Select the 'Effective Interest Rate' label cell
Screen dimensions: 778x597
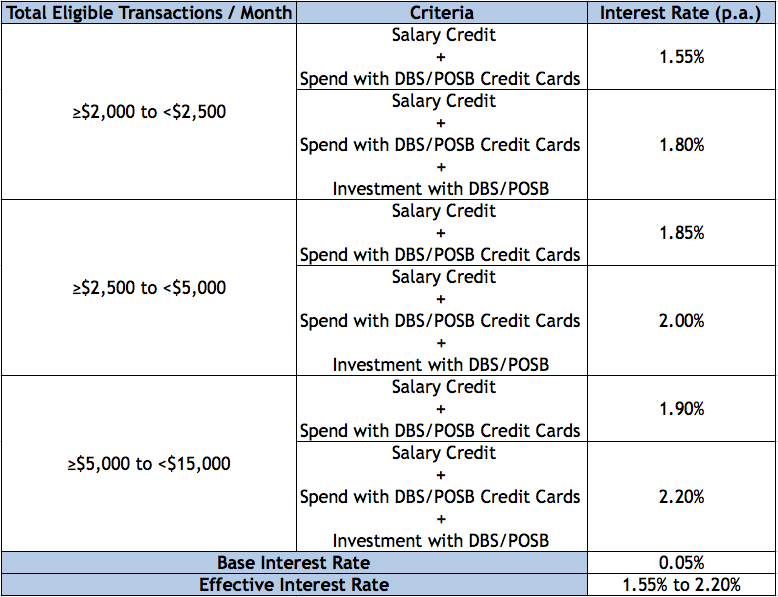click(294, 585)
